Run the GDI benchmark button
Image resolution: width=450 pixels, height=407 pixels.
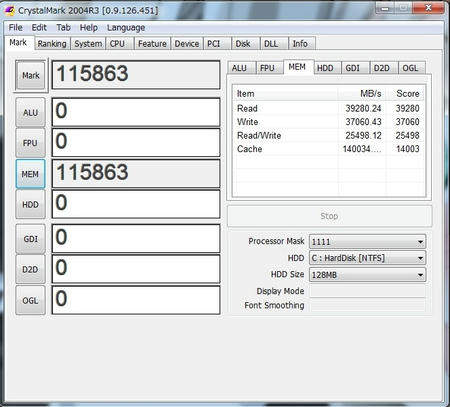click(x=30, y=239)
